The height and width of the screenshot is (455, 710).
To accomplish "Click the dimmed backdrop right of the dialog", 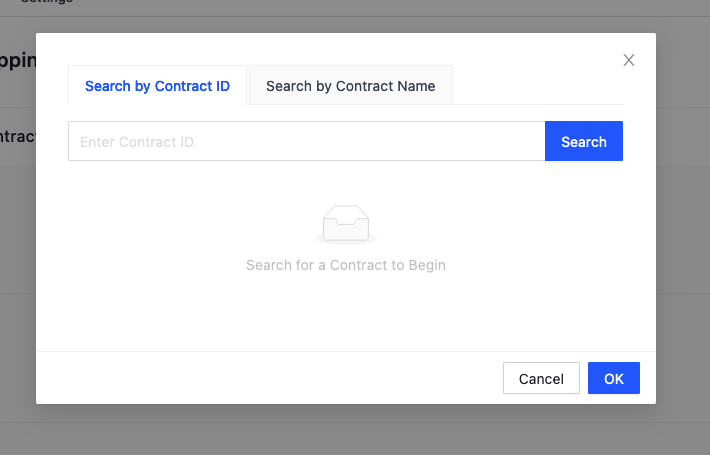I will tap(683, 220).
